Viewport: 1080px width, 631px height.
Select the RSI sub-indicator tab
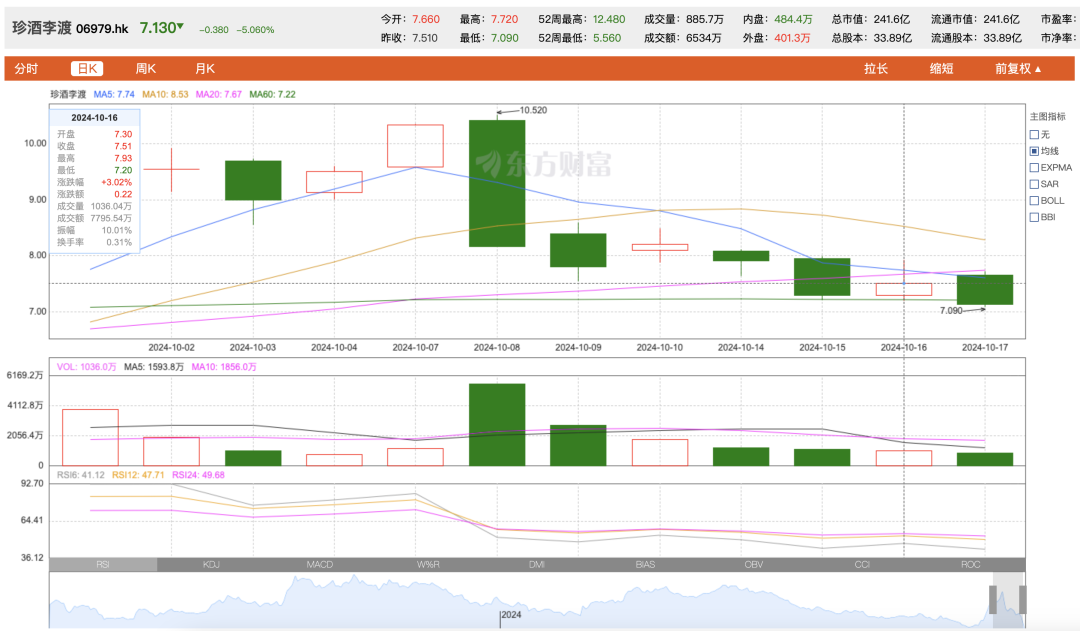[103, 564]
